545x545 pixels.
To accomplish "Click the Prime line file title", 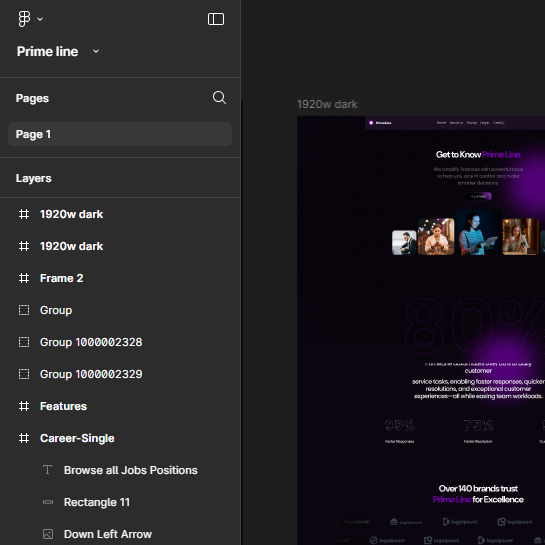I will pos(48,51).
